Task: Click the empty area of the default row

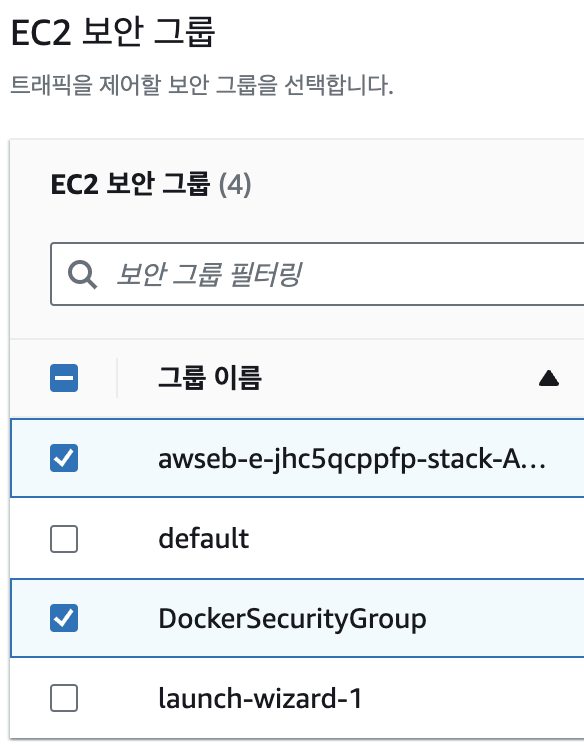Action: tap(415, 539)
